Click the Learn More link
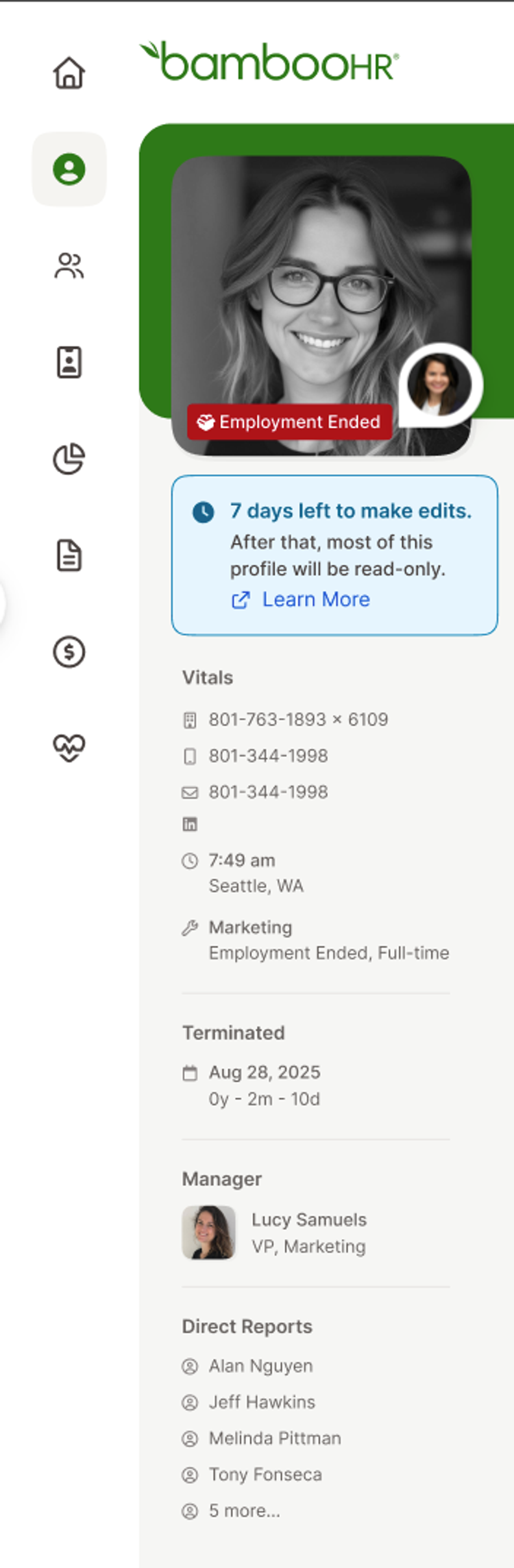The height and width of the screenshot is (1568, 514). pyautogui.click(x=315, y=599)
